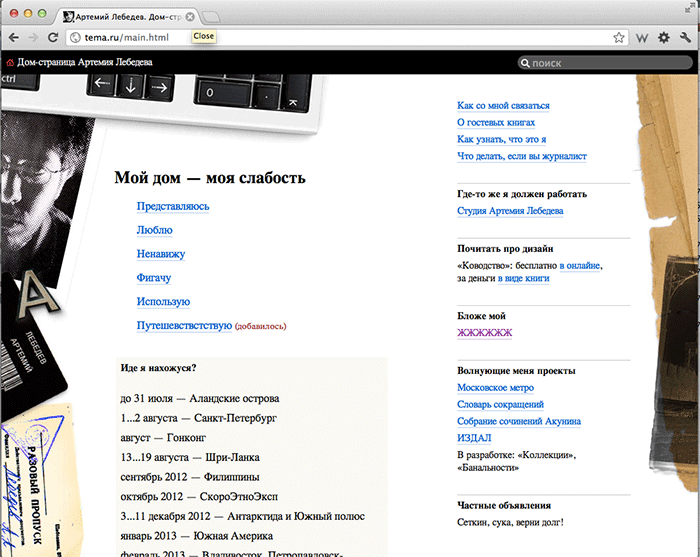Open a new tab next to the current tab
The height and width of the screenshot is (557, 700).
tap(214, 17)
